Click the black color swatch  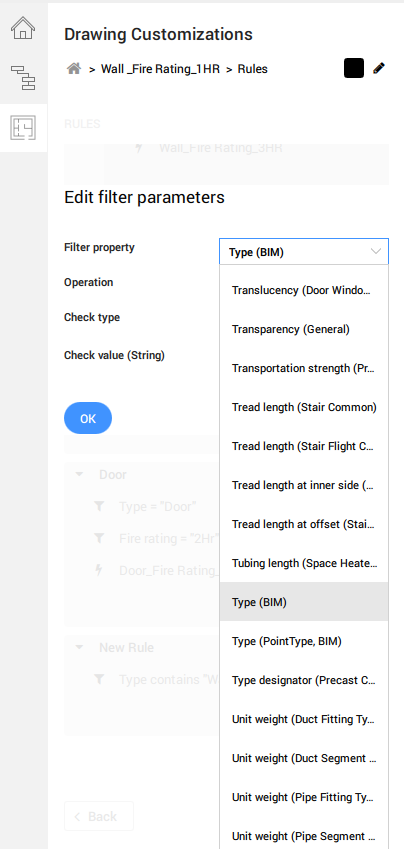(354, 68)
